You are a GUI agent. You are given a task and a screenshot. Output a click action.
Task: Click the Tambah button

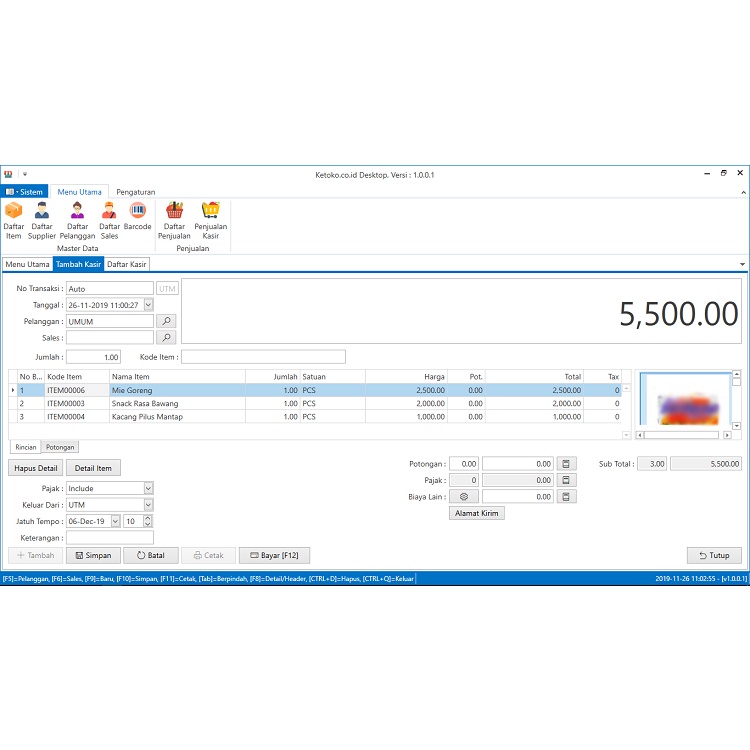click(35, 555)
